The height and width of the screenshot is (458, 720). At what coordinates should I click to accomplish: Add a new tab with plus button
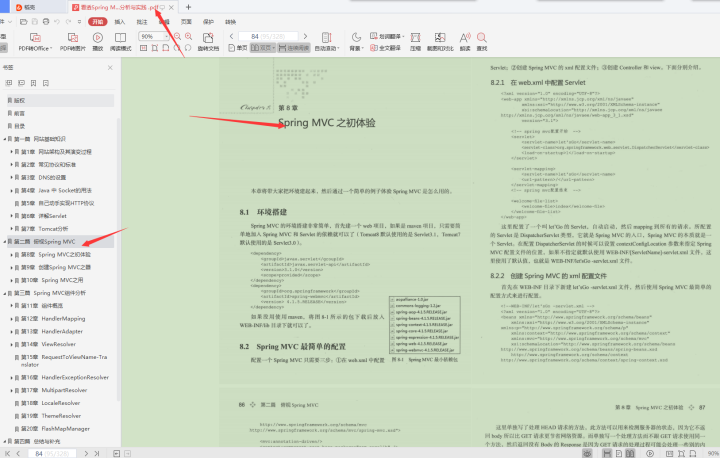pyautogui.click(x=188, y=7)
